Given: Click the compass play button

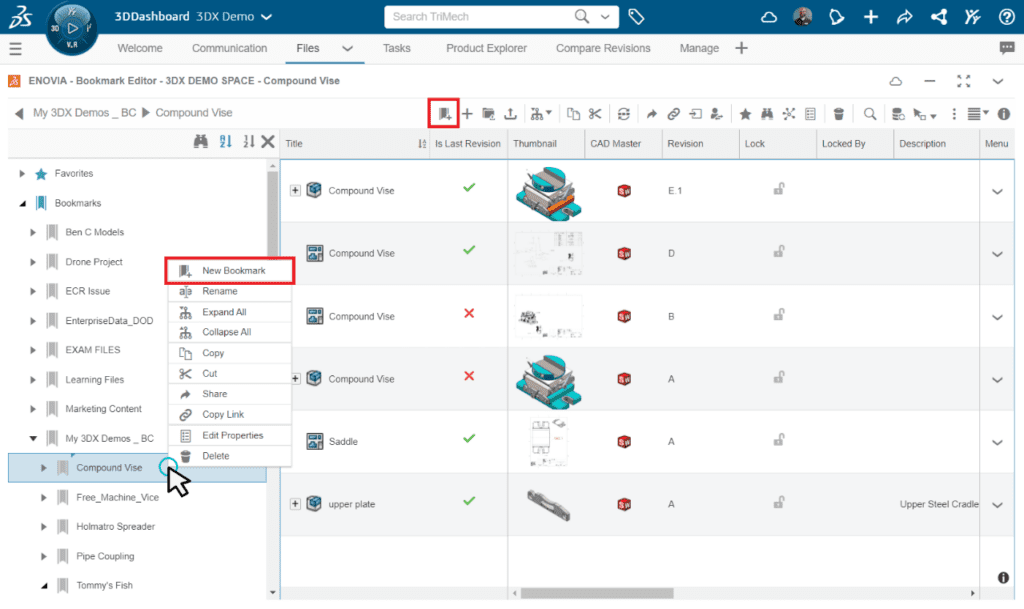Looking at the screenshot, I should [x=72, y=28].
